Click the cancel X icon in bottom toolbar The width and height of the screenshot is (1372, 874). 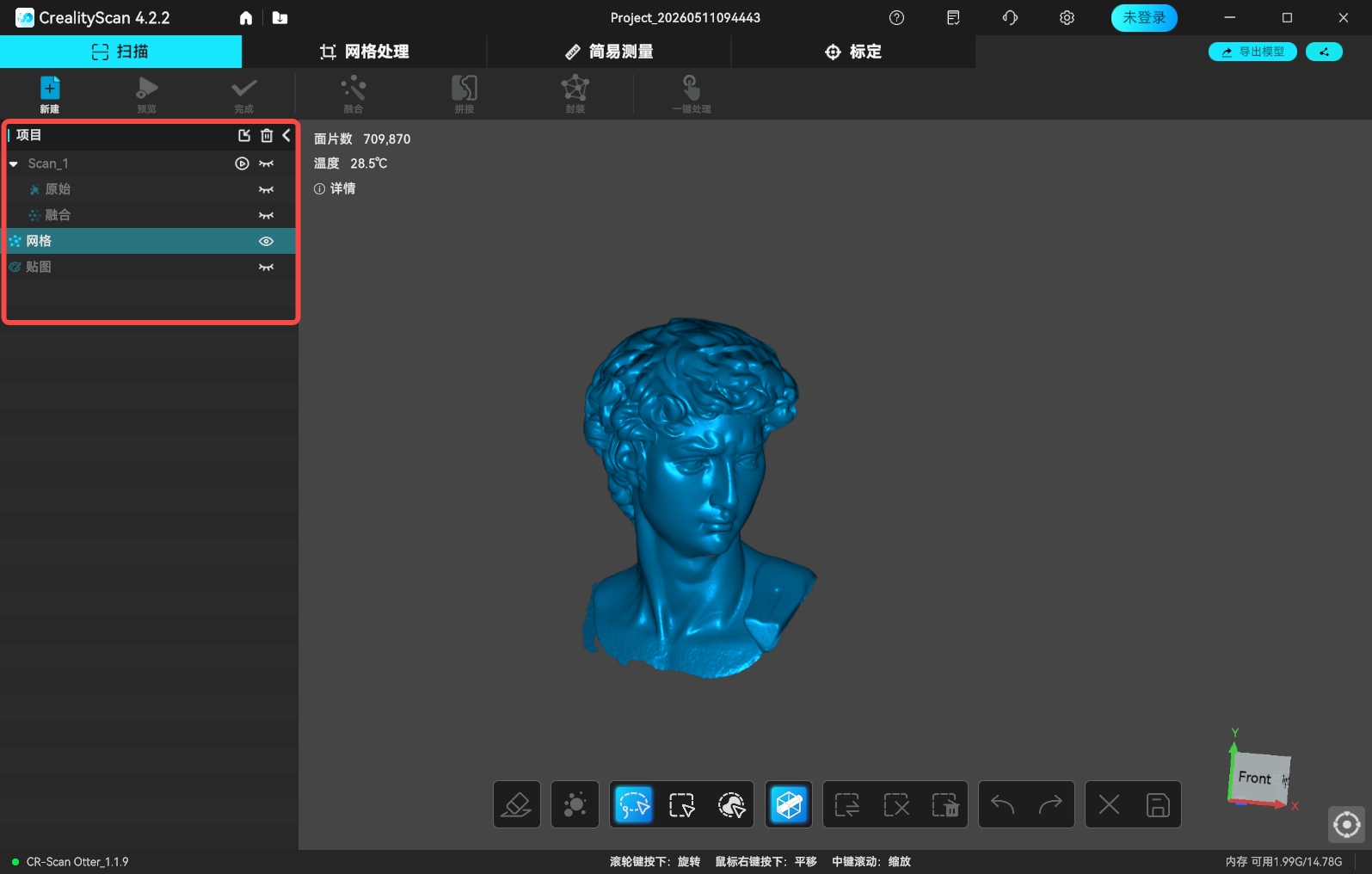(x=1110, y=804)
